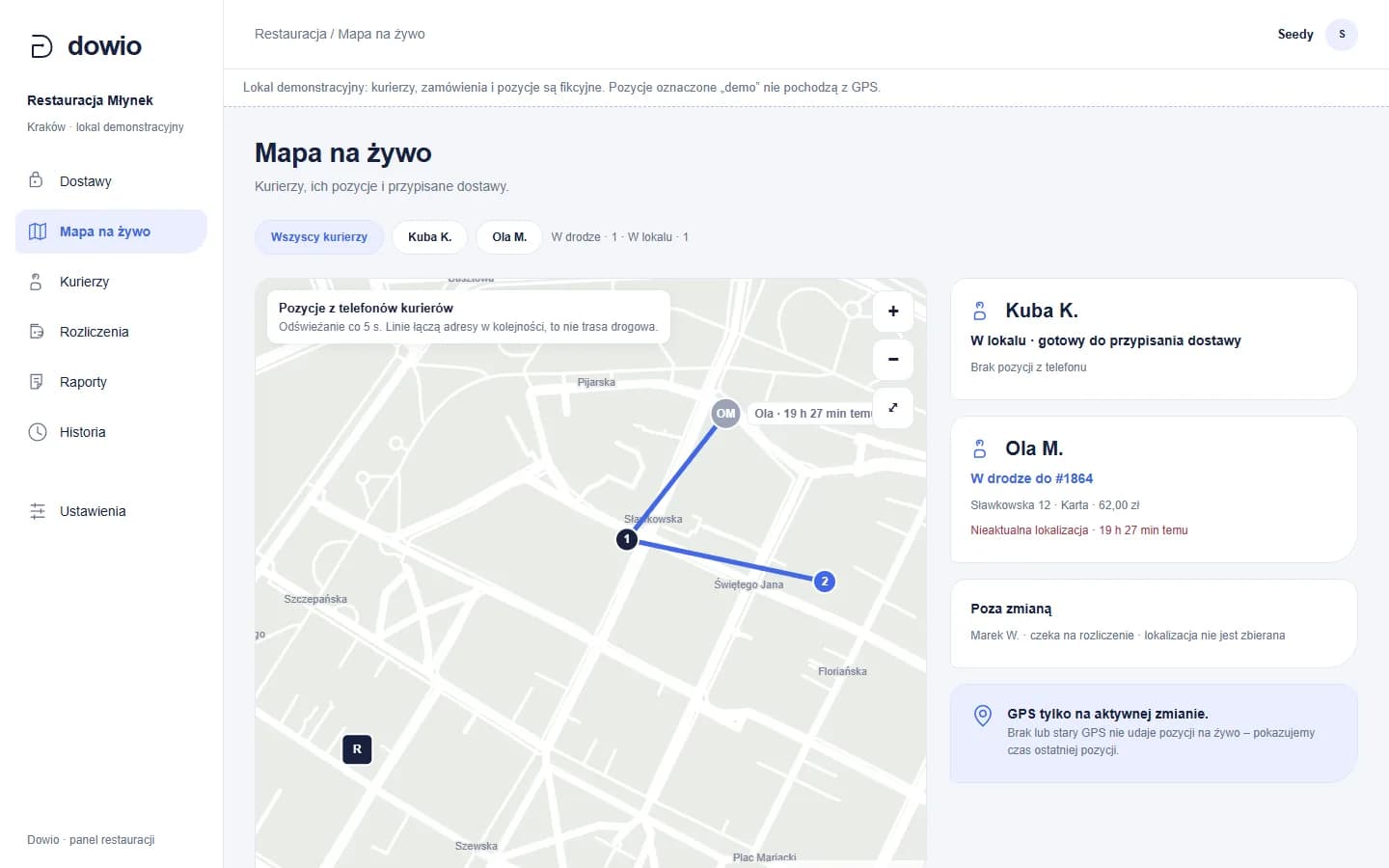Click the Seedy user name
This screenshot has width=1389, height=868.
1295,35
